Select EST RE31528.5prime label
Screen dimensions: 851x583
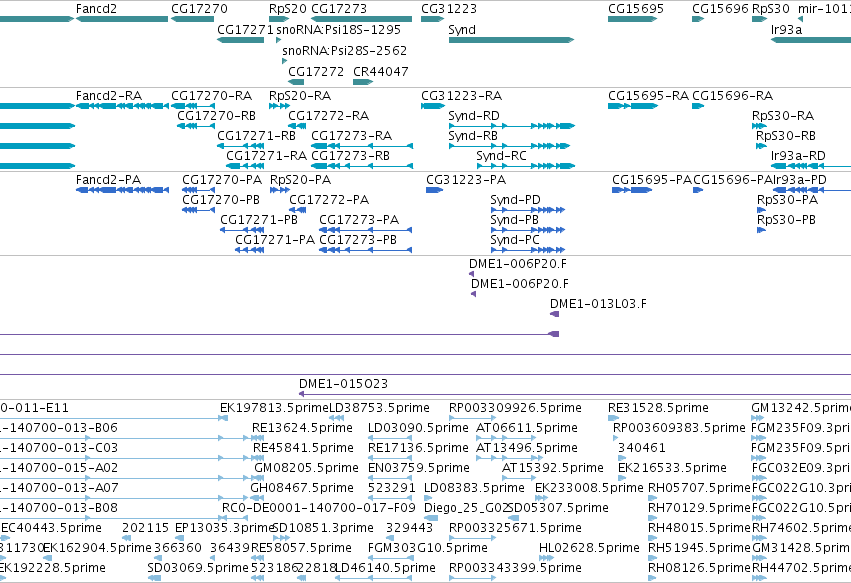[658, 408]
